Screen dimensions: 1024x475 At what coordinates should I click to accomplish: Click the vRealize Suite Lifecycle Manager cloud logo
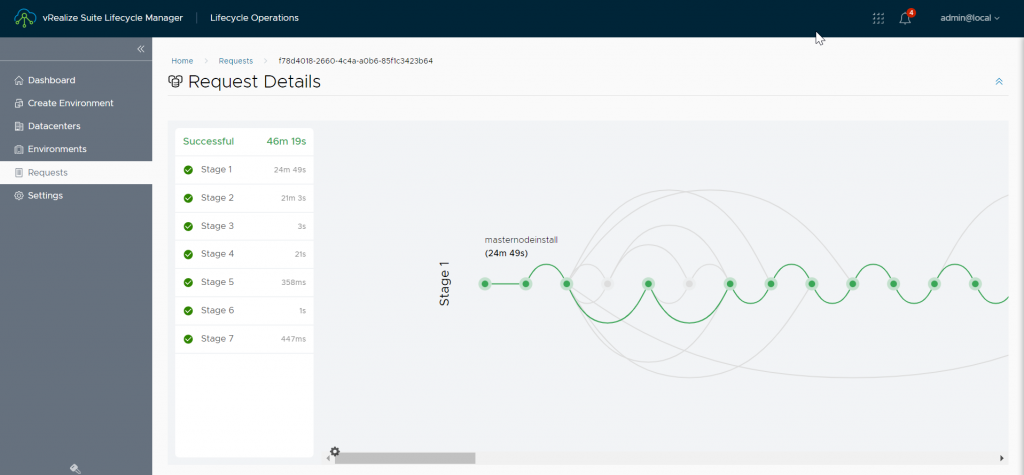coord(25,18)
